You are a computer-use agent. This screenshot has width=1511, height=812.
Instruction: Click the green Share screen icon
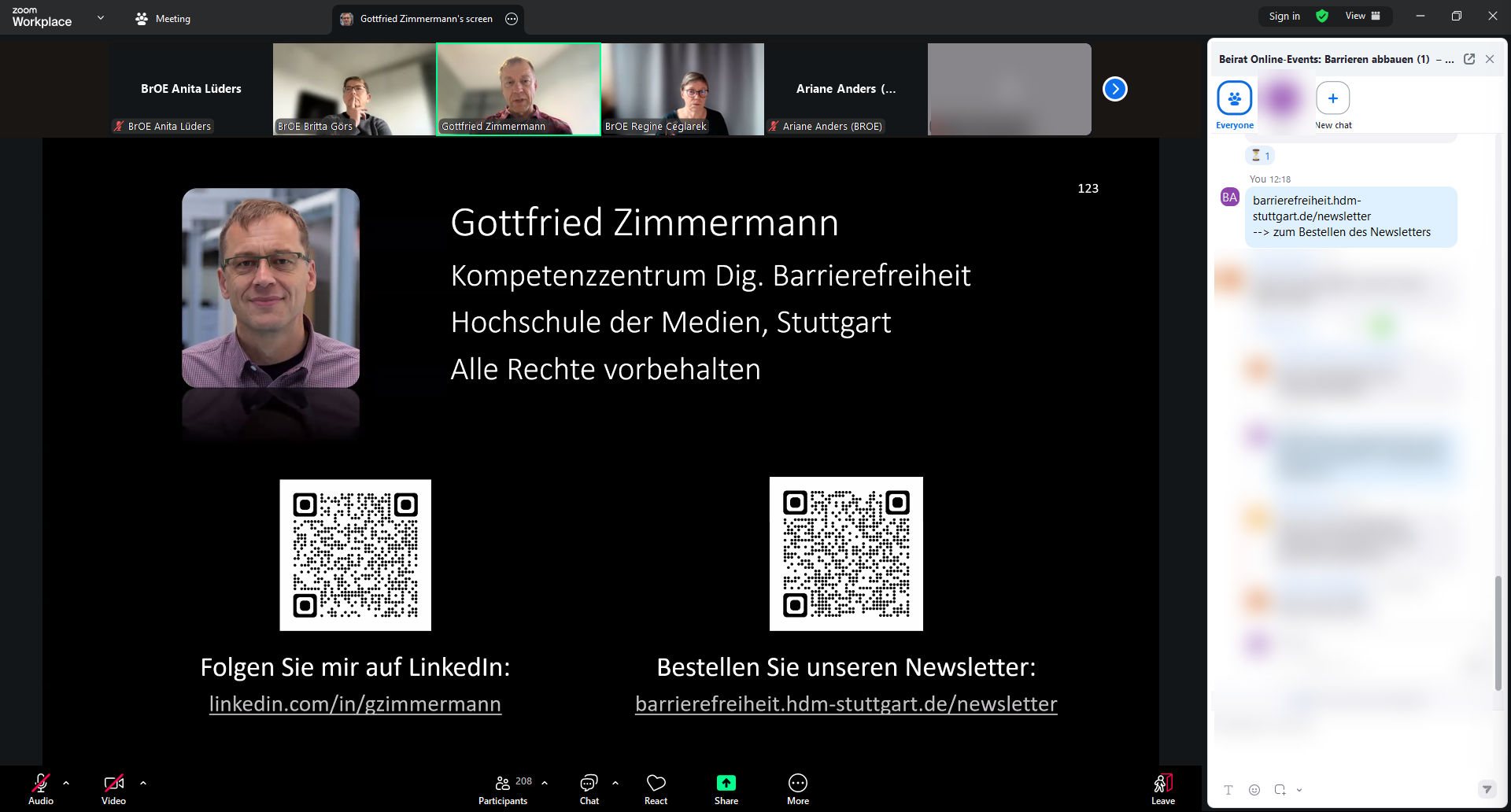tap(726, 783)
